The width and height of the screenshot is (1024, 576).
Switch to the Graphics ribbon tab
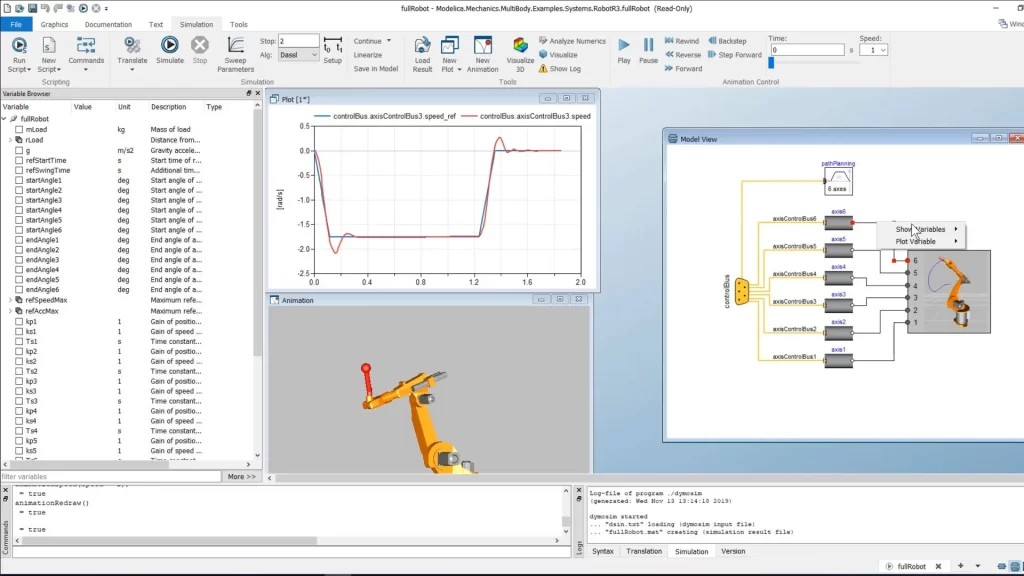tap(54, 24)
